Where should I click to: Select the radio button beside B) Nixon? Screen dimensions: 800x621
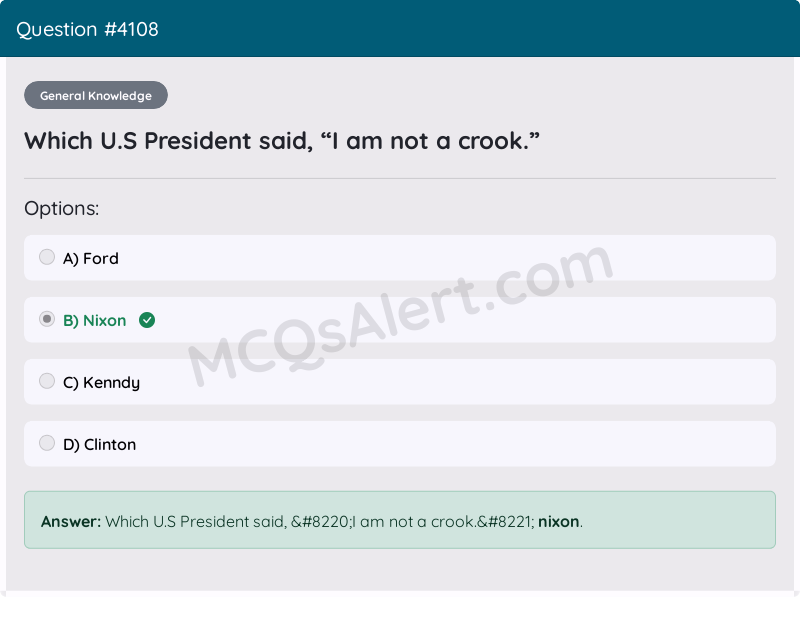[47, 319]
